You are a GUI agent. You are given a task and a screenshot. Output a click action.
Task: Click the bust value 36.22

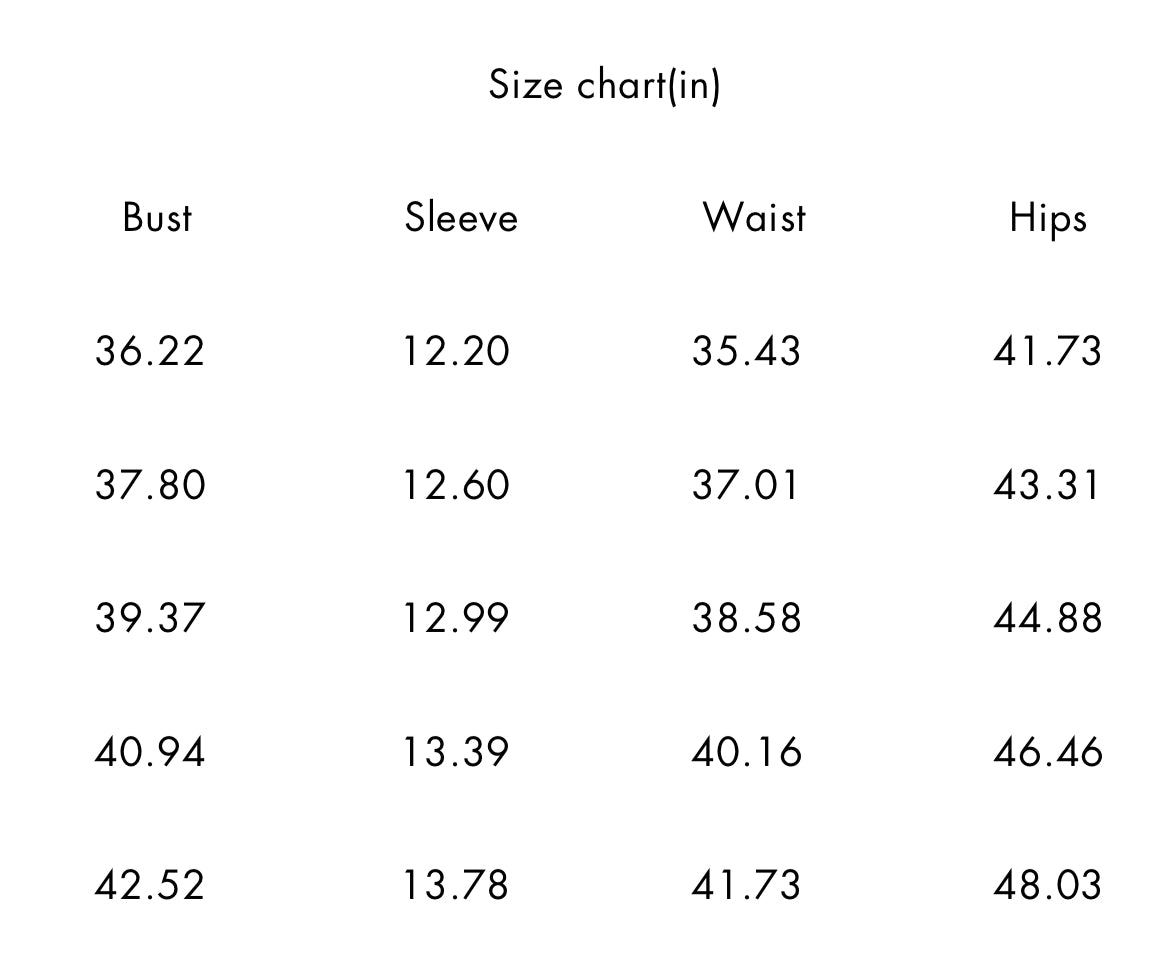(150, 351)
